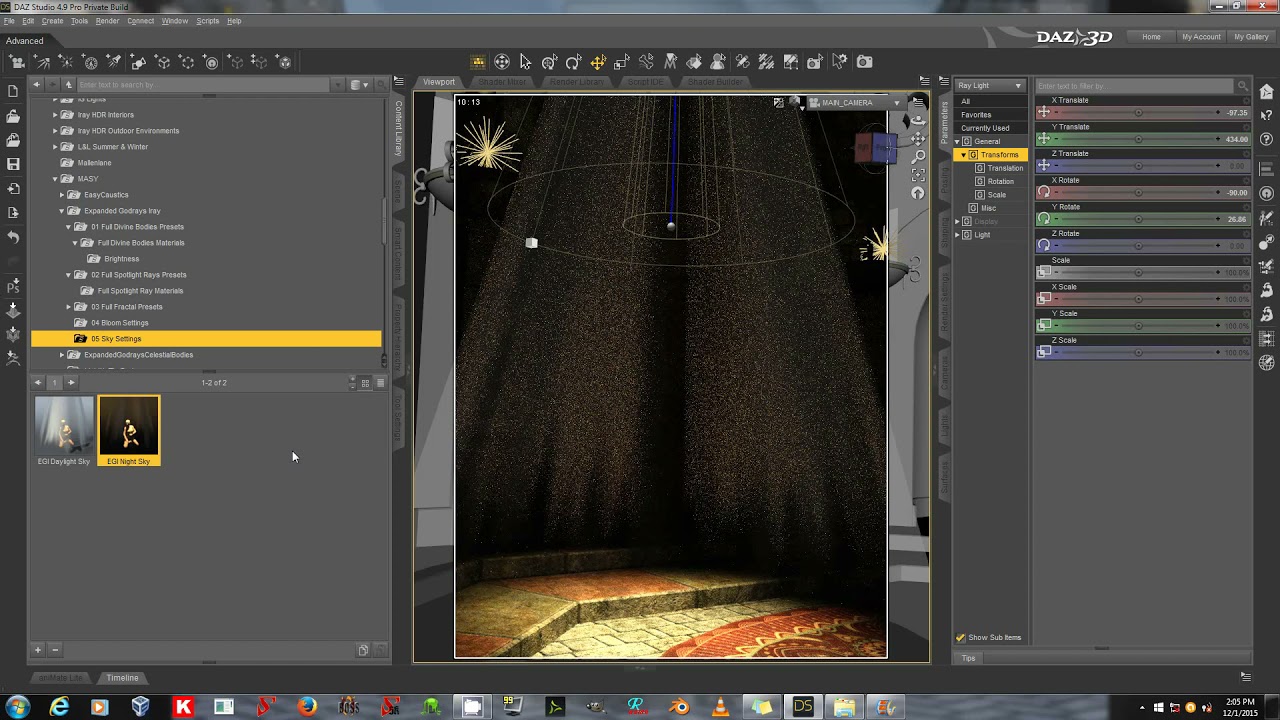Click the viewport Orbit control icon
This screenshot has height=720, width=1280.
918,121
